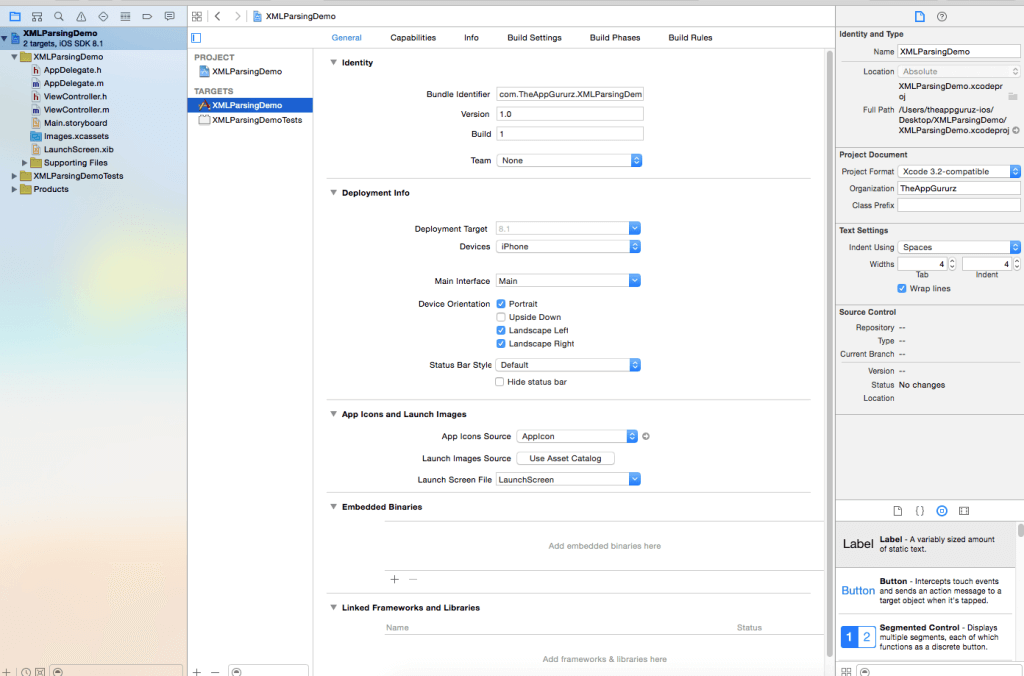Expand the Supporting Files folder

(x=25, y=163)
